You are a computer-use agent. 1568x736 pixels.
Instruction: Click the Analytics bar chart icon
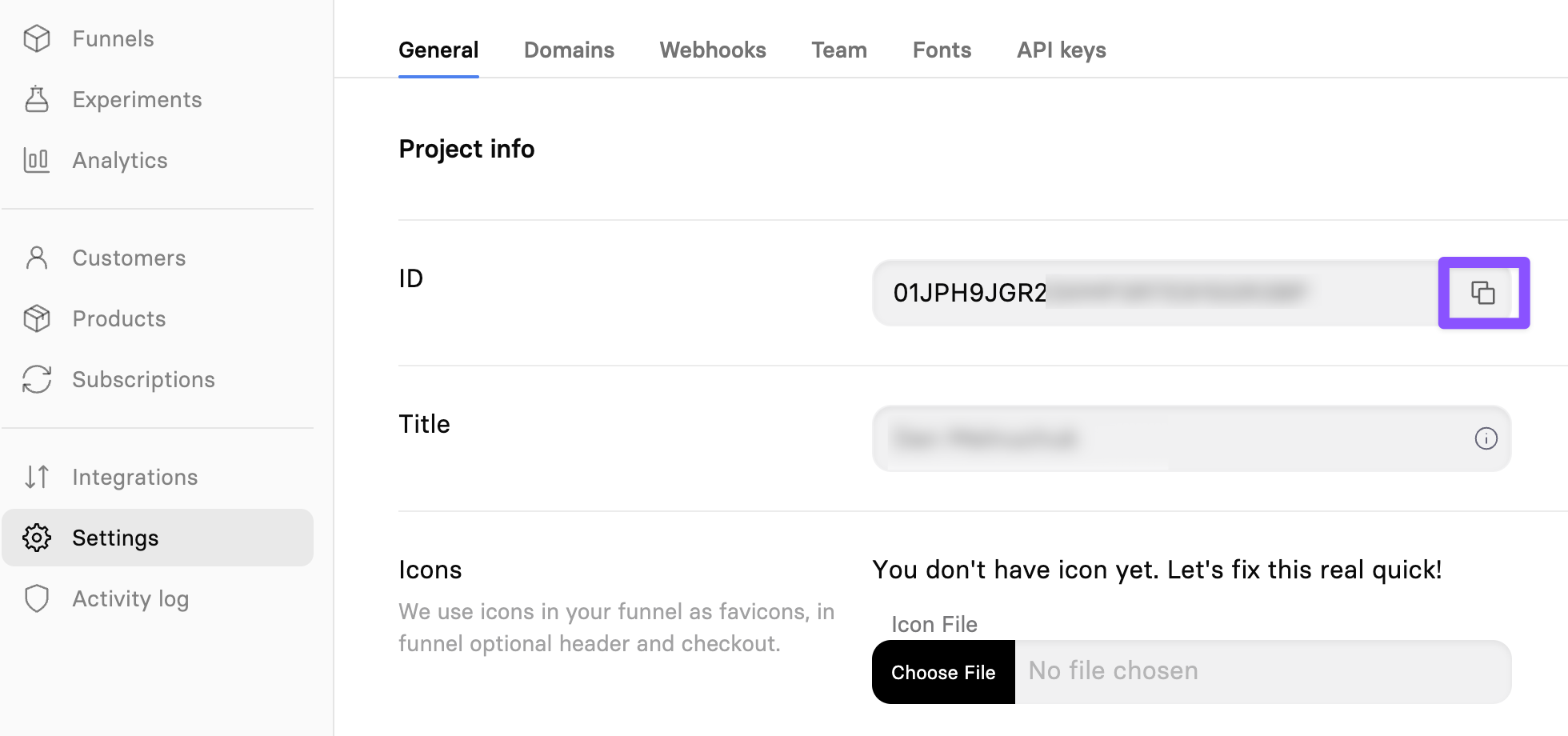point(37,160)
